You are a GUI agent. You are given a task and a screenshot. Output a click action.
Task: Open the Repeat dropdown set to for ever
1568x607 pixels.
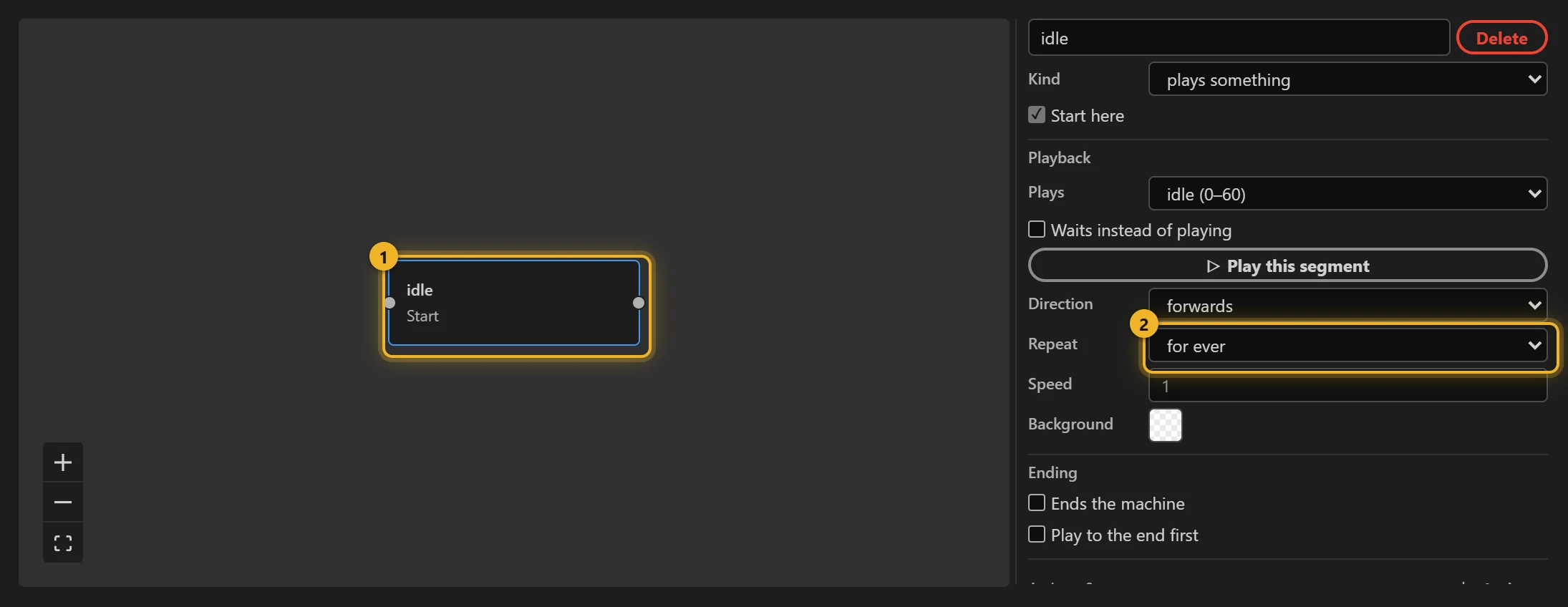(1347, 346)
